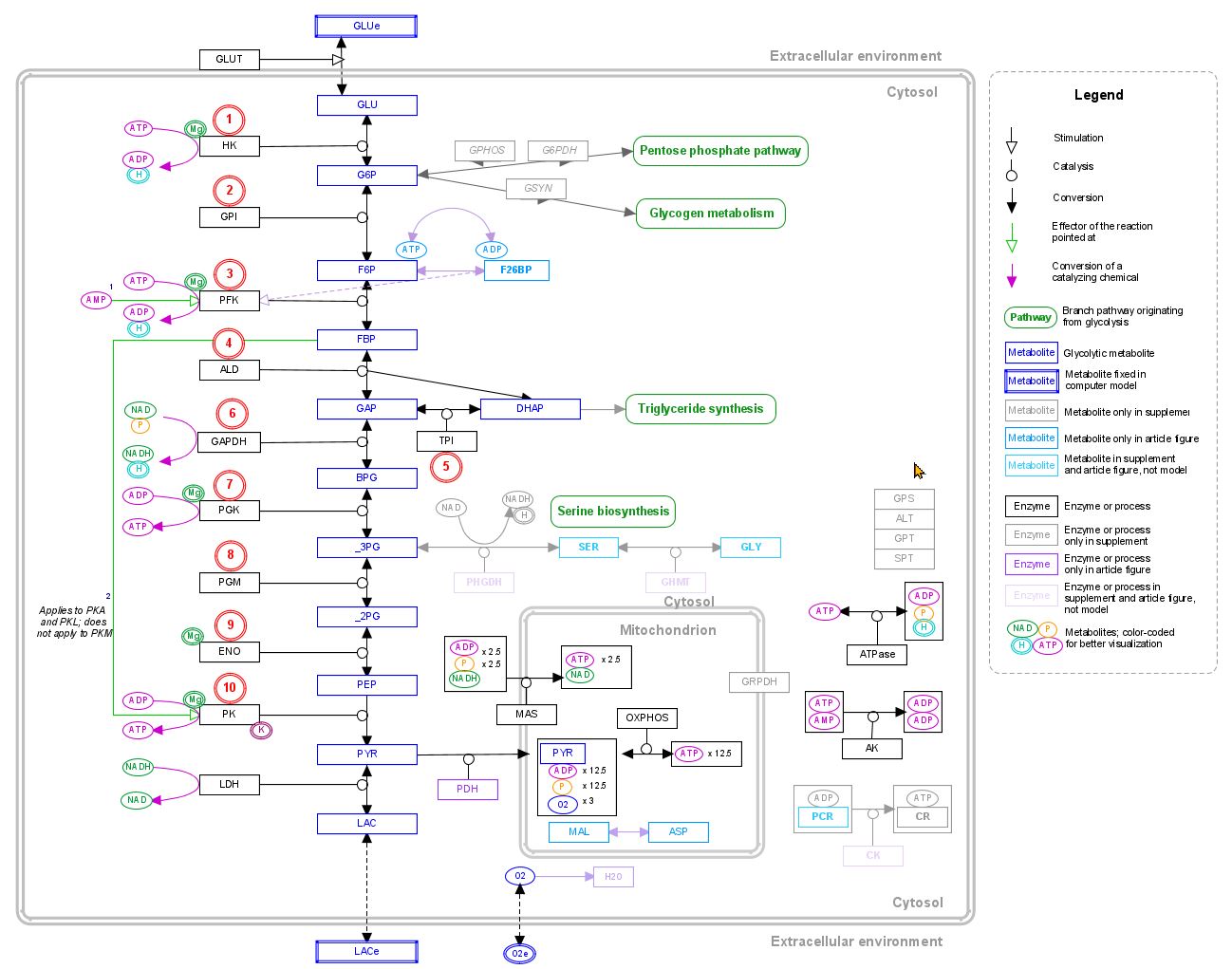Click the GLUe metabolite box
Screen dimensions: 1232x969
(366, 26)
